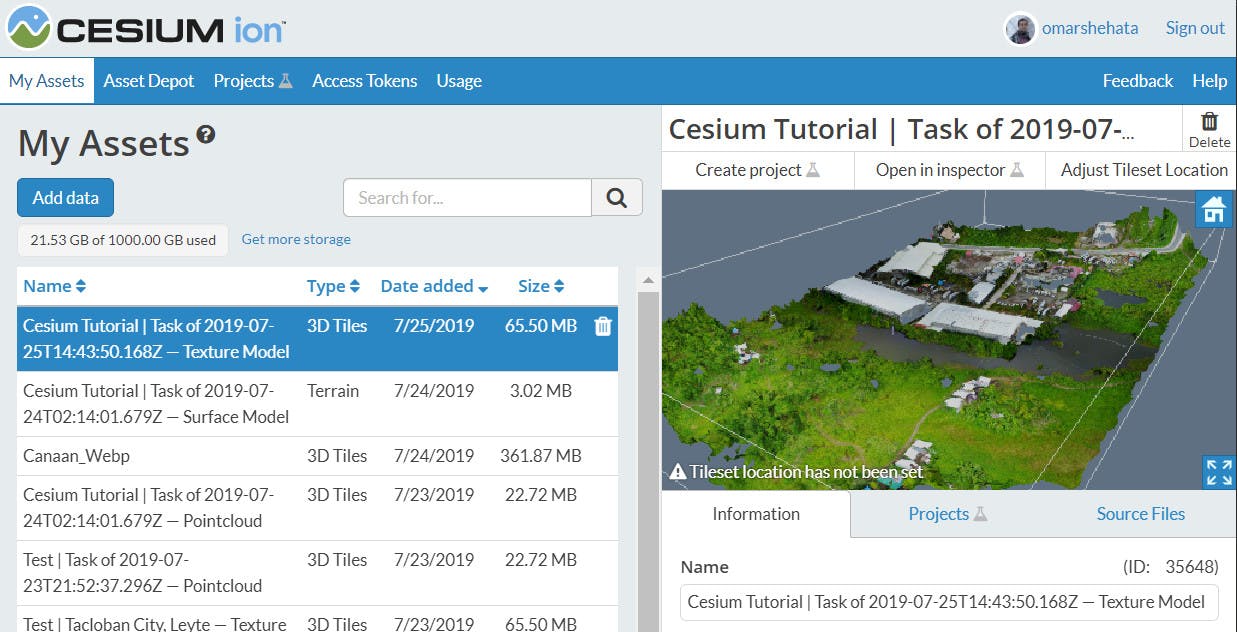The width and height of the screenshot is (1237, 632).
Task: Switch to the Source Files tab
Action: point(1141,514)
